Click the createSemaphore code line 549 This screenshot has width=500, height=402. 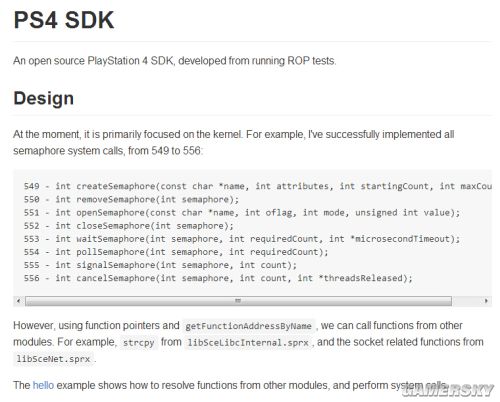click(x=258, y=186)
